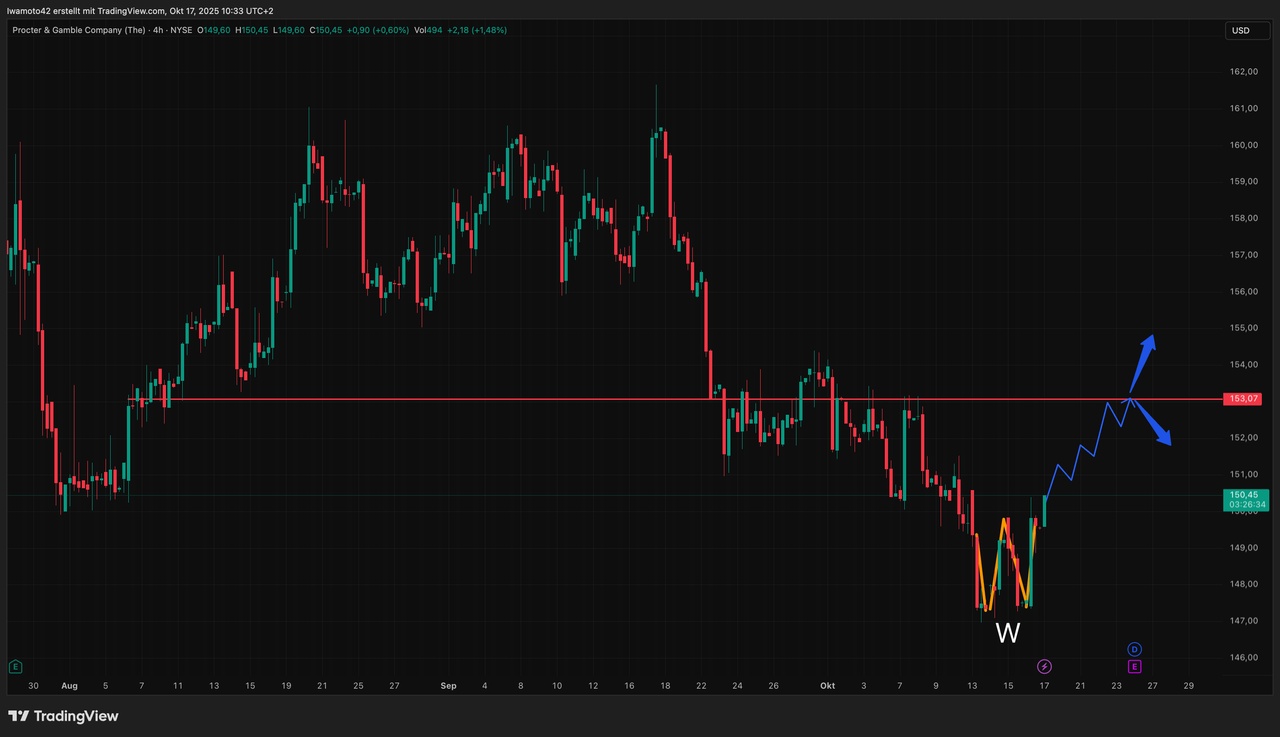Open the USD currency selector
The image size is (1280, 737).
tap(1240, 30)
